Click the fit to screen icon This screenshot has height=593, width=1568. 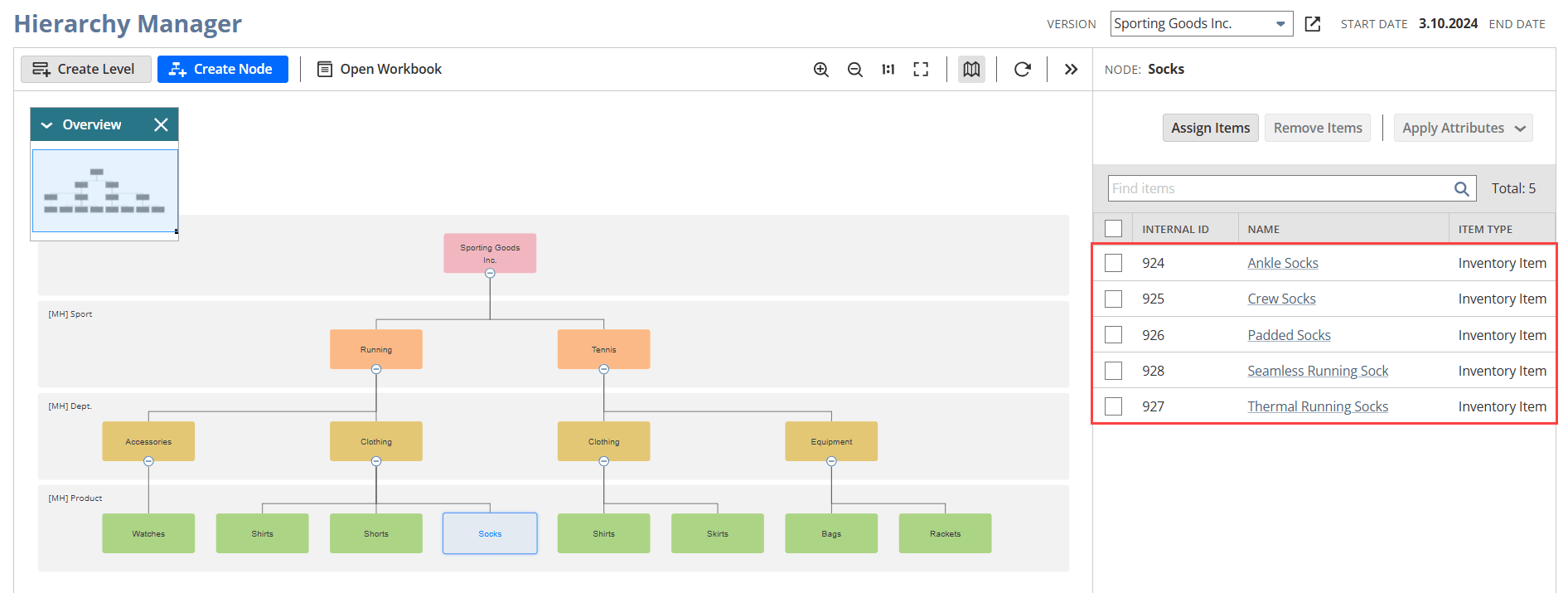[x=921, y=70]
